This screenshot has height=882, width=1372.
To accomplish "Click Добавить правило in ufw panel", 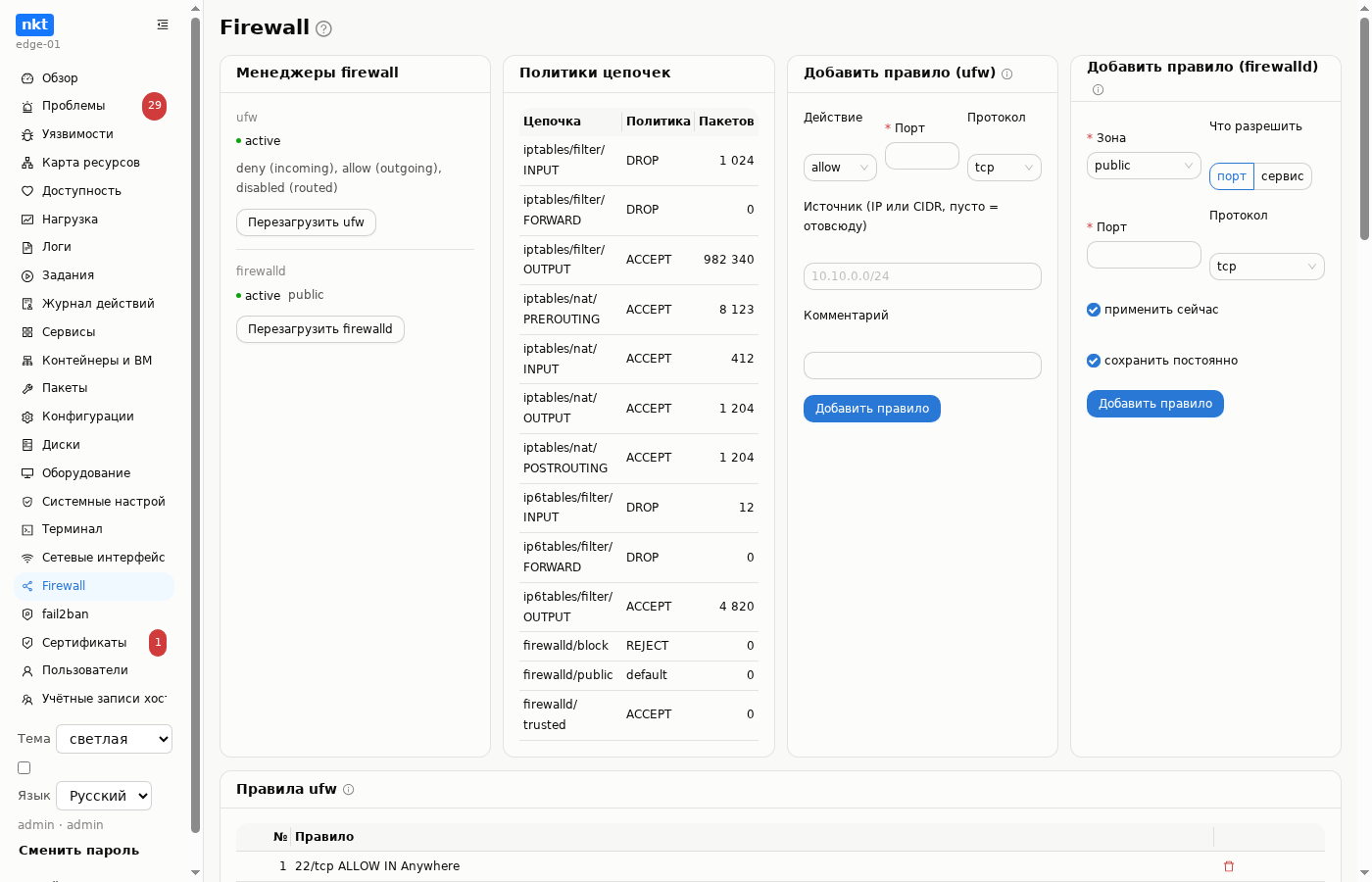I will 872,409.
